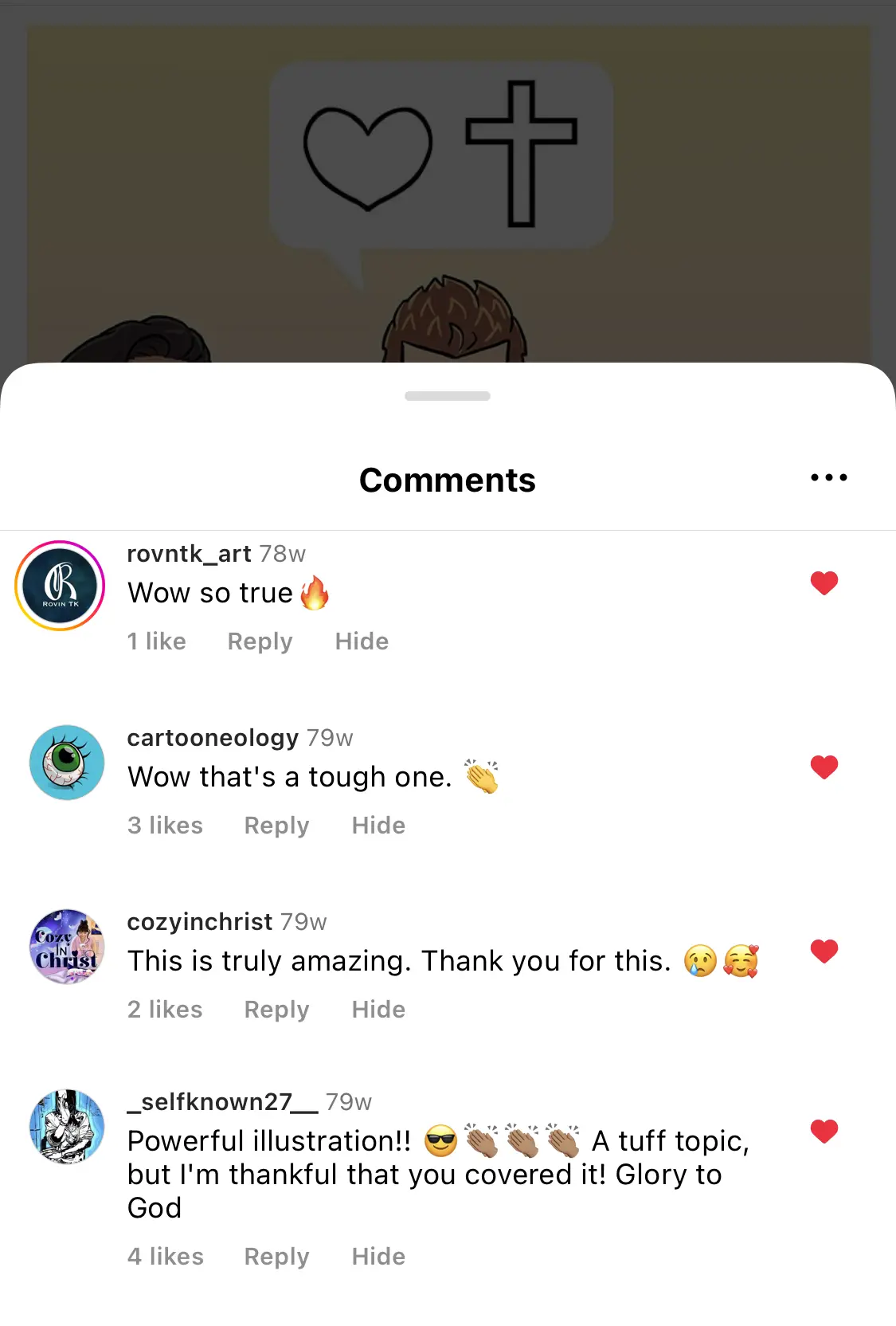Toggle like heart on cozyinchrist's comment
The image size is (896, 1326).
click(824, 951)
